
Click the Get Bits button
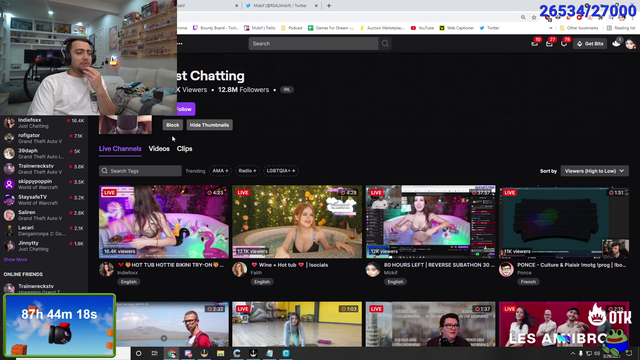(590, 44)
